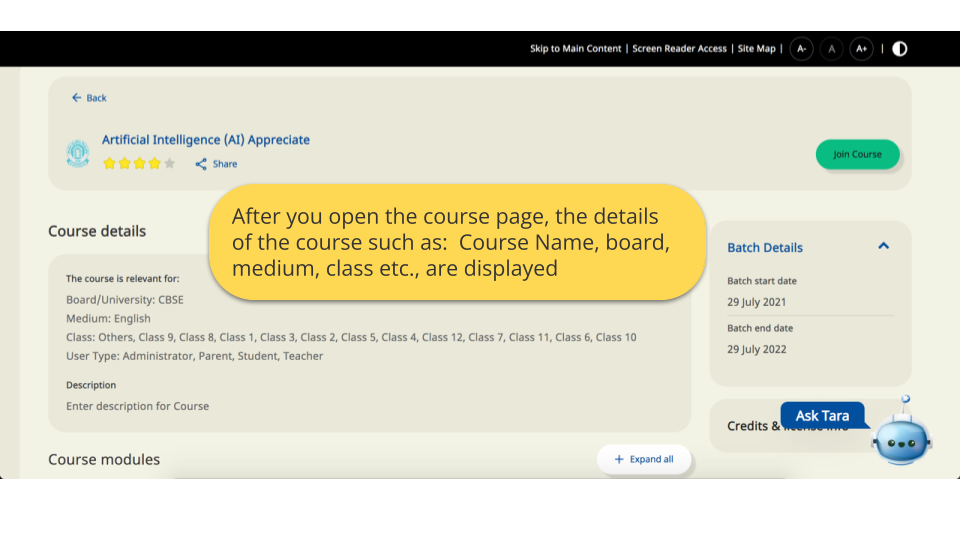This screenshot has width=960, height=540.
Task: Toggle high contrast mode icon
Action: (899, 49)
